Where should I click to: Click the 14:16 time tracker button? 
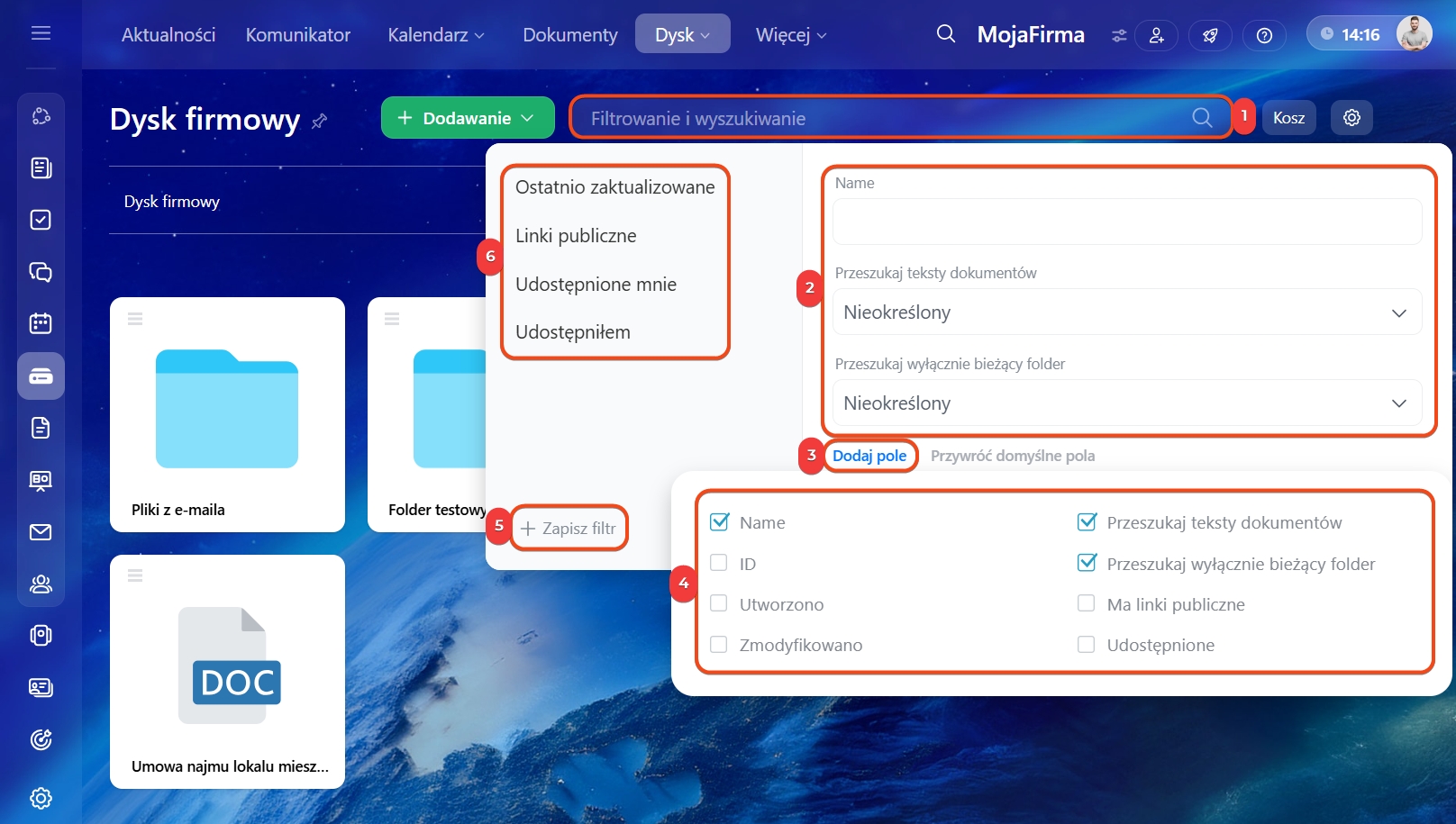[1350, 35]
